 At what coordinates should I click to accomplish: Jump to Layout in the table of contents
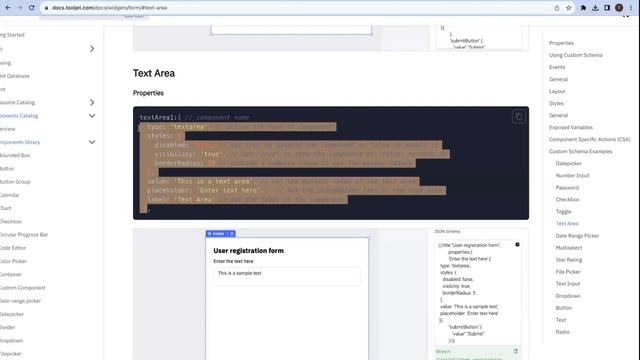[557, 91]
